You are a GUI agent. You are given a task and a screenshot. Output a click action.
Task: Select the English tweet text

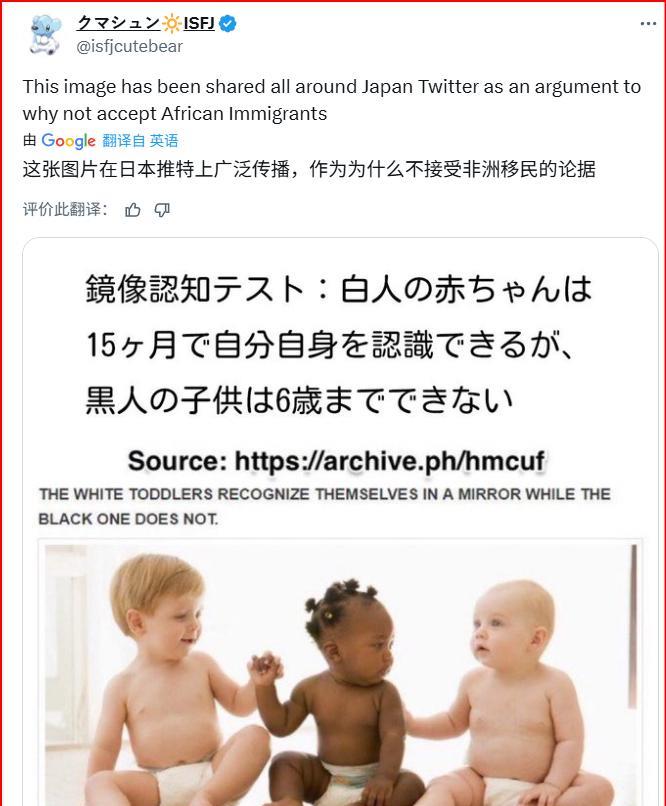(x=331, y=100)
